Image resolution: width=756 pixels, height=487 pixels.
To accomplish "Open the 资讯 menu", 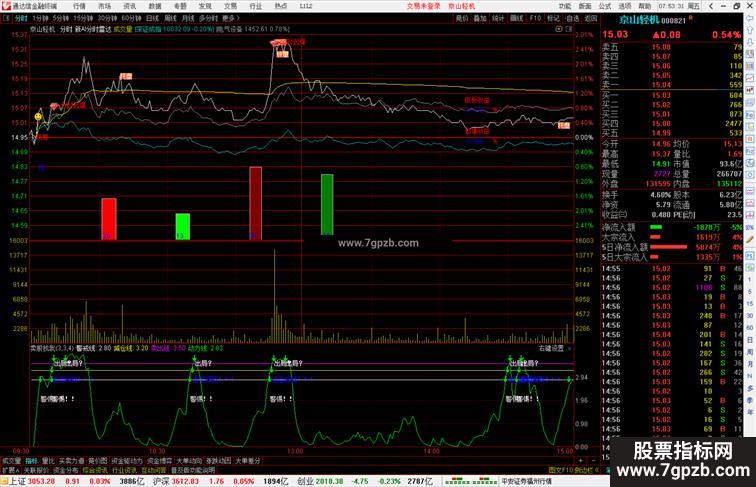I will tap(130, 6).
